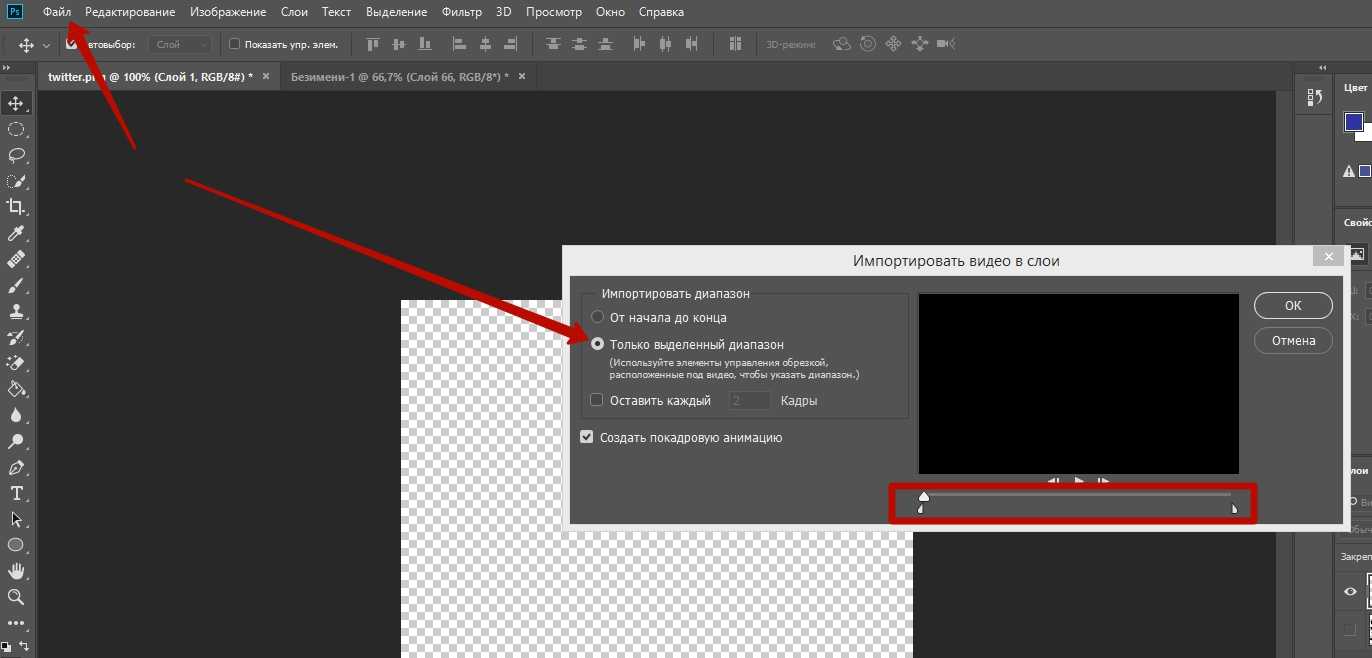Activate the Hand tool
Image resolution: width=1372 pixels, height=658 pixels.
(x=16, y=571)
